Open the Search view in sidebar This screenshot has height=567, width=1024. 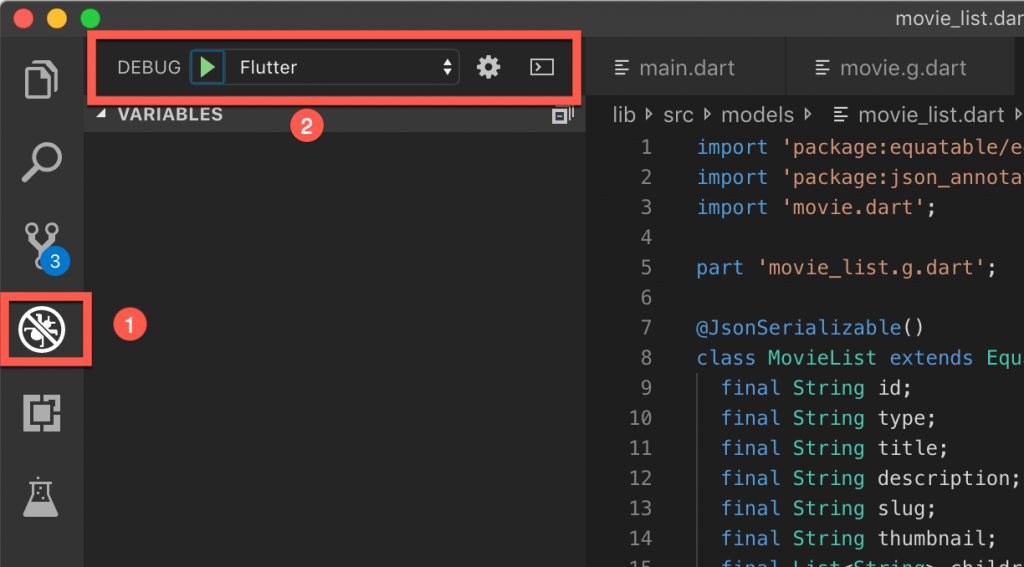click(41, 163)
